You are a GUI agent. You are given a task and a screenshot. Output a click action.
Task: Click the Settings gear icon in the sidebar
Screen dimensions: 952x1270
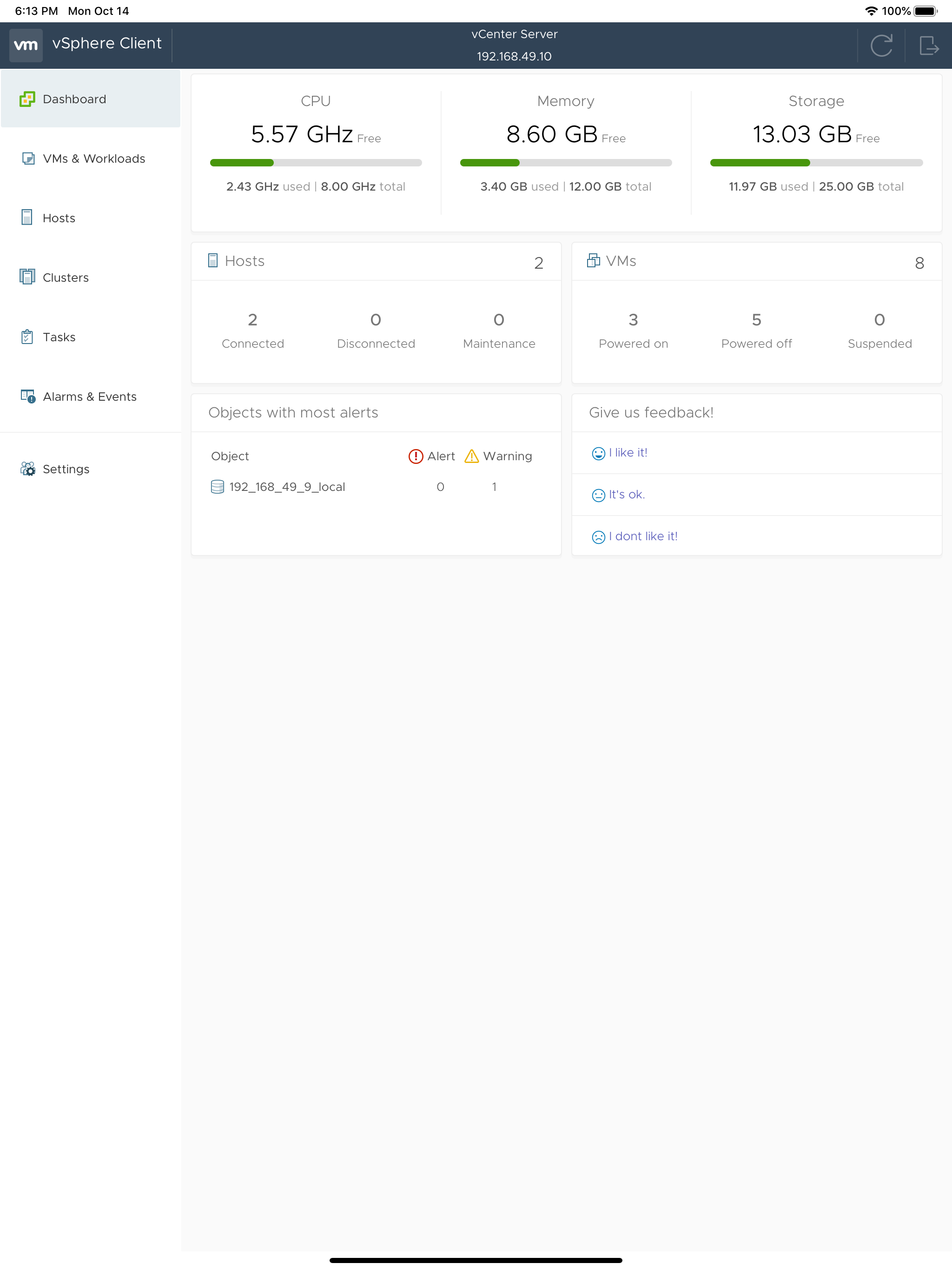[x=27, y=469]
